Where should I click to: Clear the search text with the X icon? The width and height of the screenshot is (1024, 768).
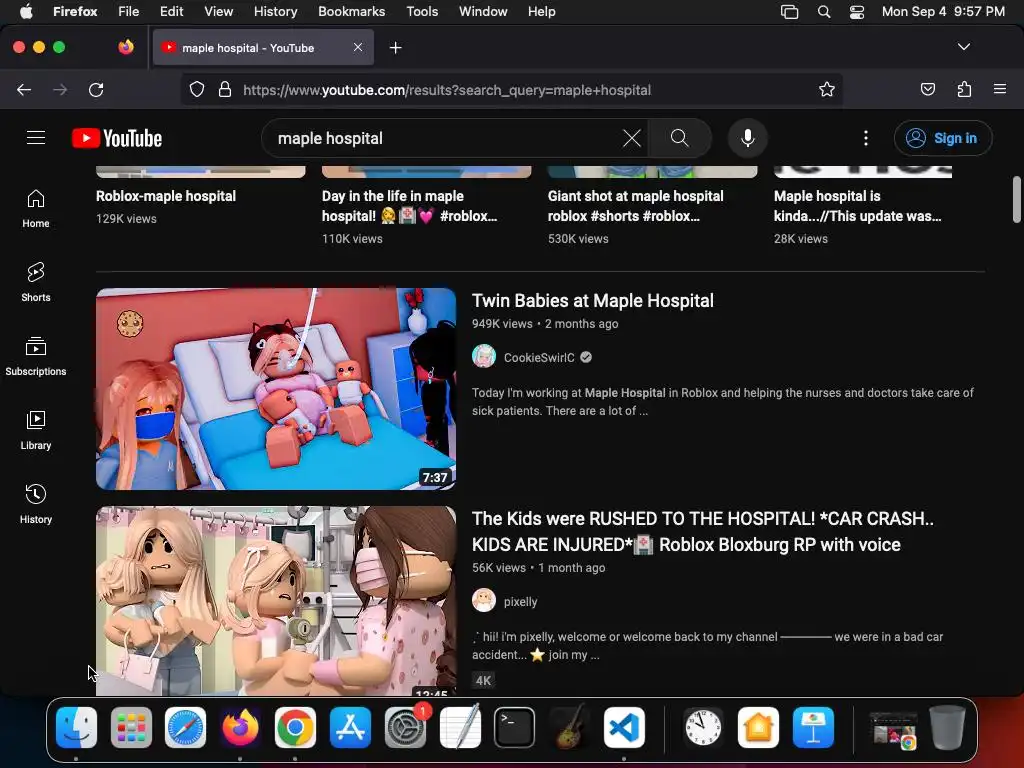(632, 138)
